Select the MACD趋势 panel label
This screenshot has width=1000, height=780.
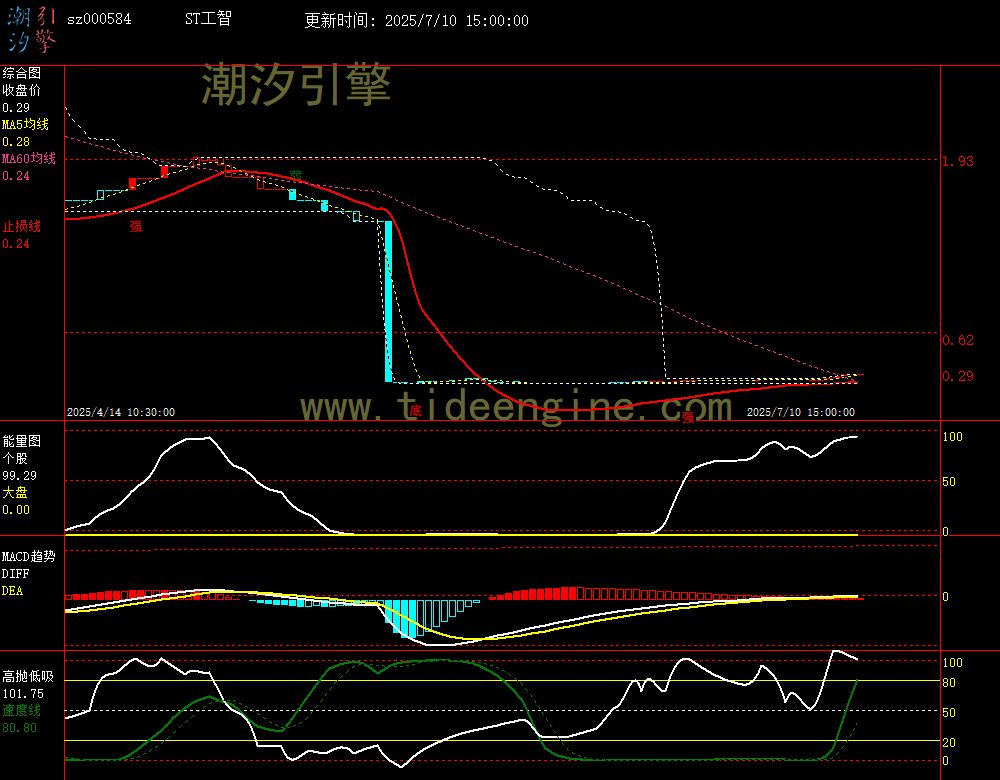click(28, 556)
